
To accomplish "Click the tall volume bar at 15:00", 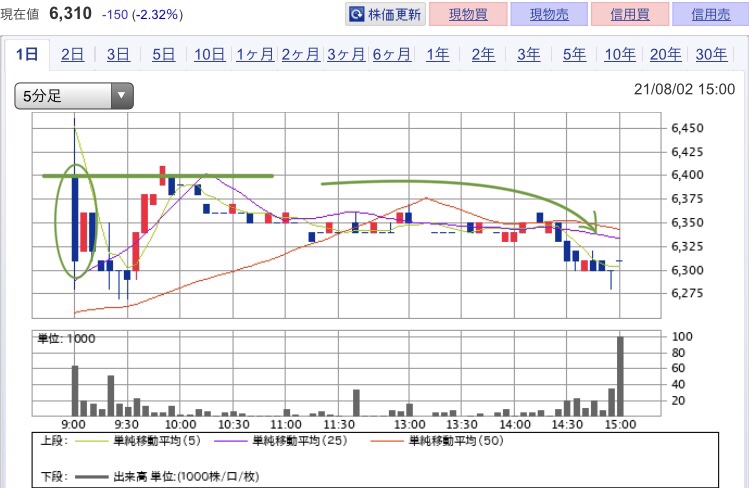I will pyautogui.click(x=620, y=376).
